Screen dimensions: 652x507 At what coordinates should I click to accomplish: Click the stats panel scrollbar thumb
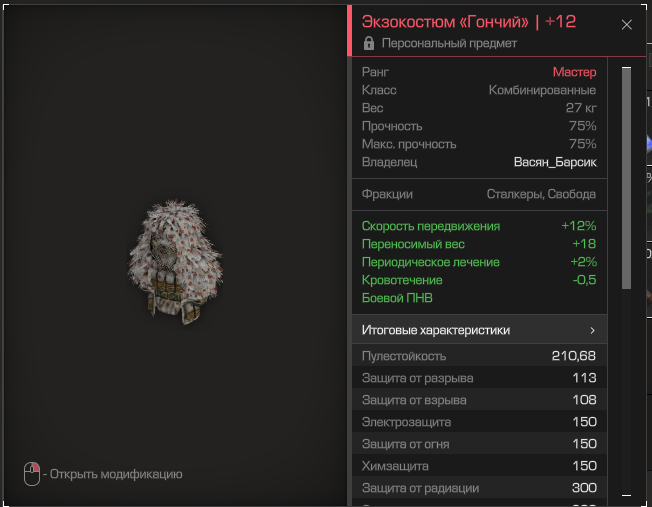pyautogui.click(x=626, y=178)
